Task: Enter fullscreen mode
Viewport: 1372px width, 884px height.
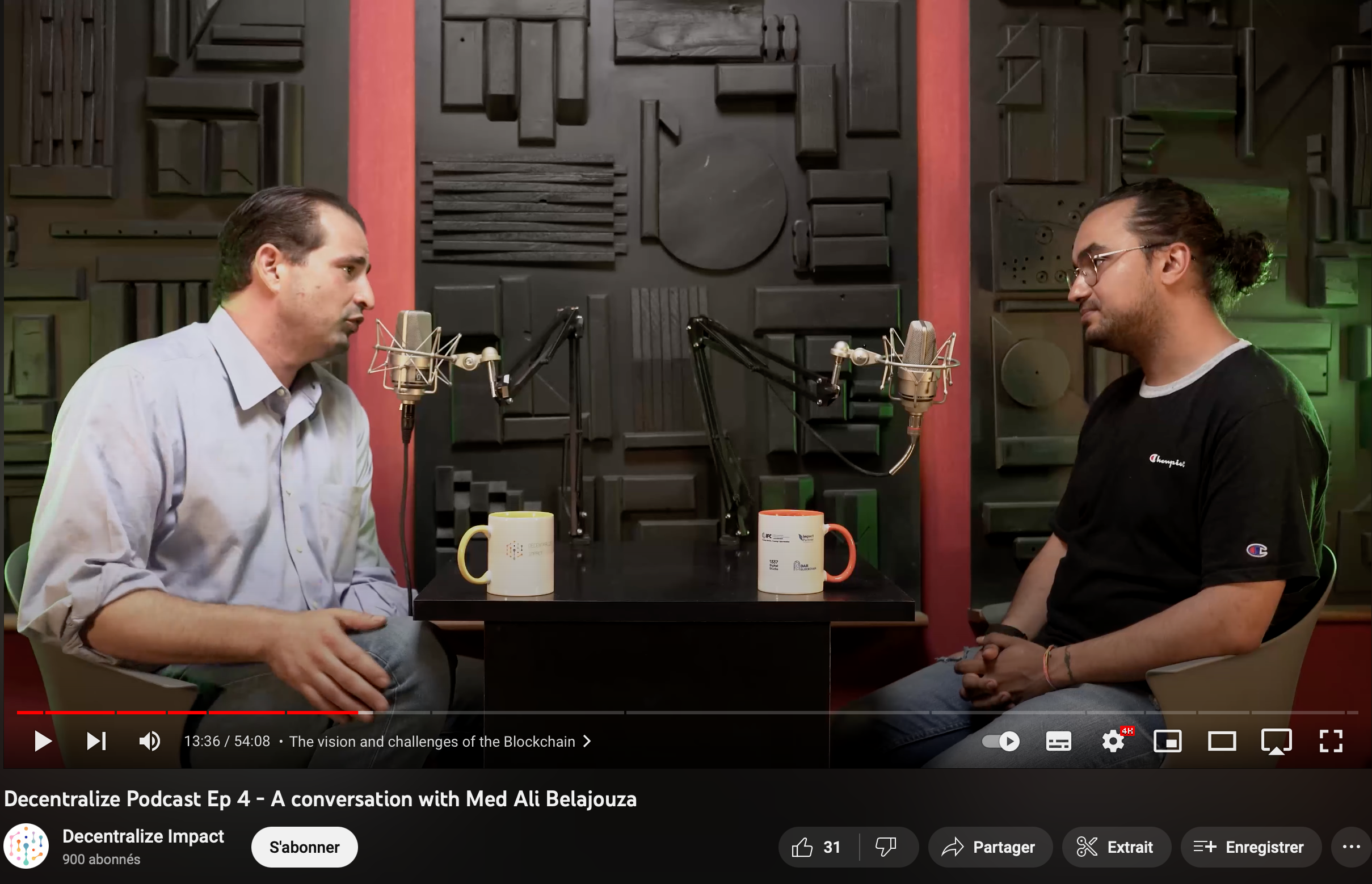Action: [1331, 741]
